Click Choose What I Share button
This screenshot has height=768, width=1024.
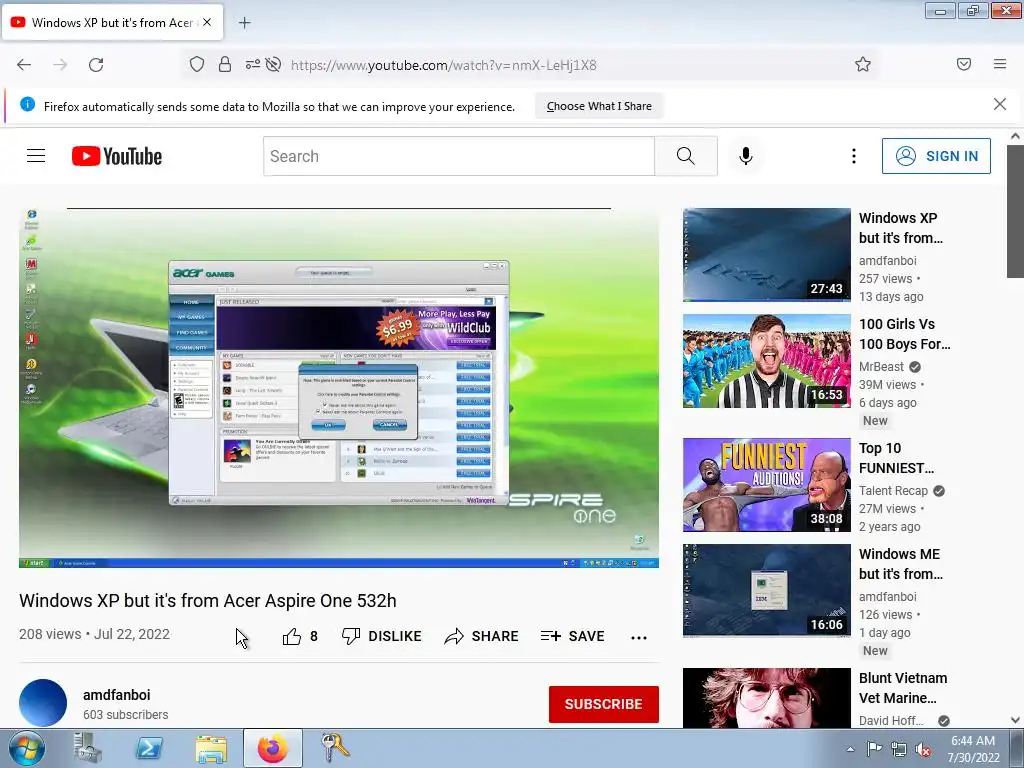(599, 106)
